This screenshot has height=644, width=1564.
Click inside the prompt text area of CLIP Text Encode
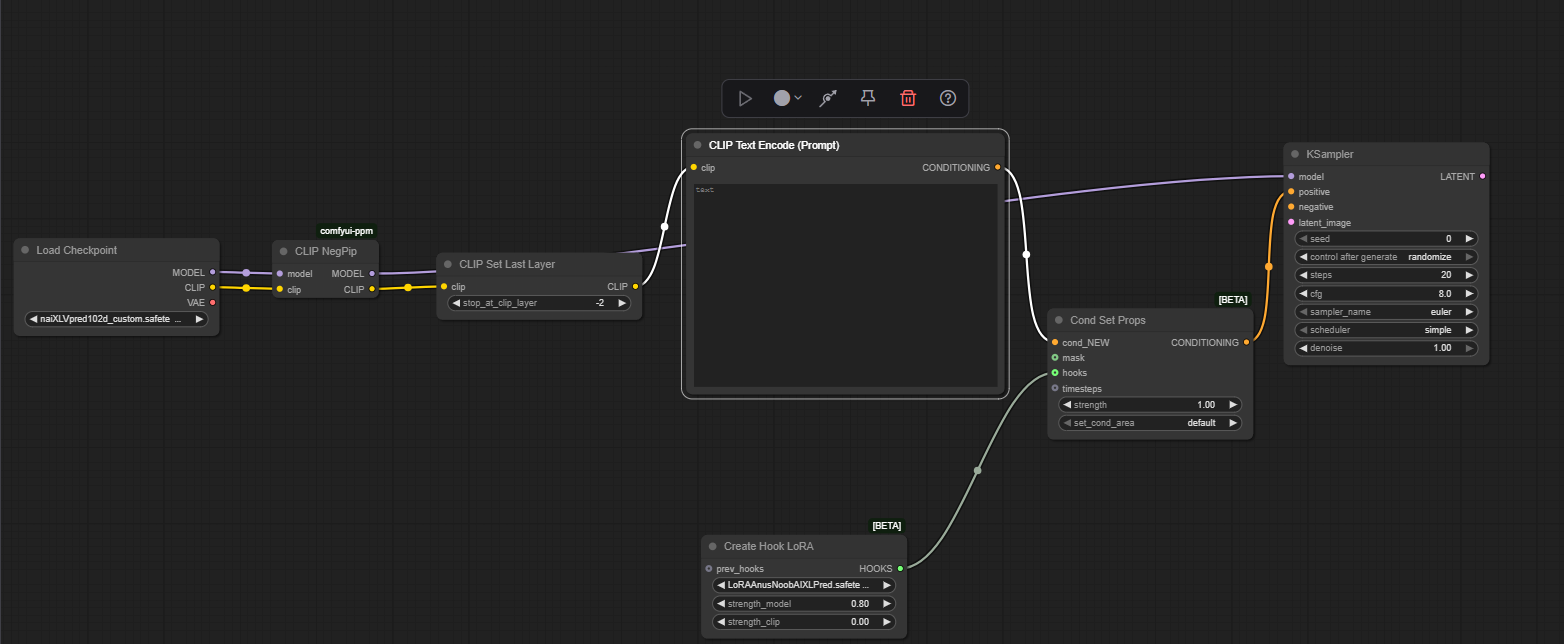[846, 285]
